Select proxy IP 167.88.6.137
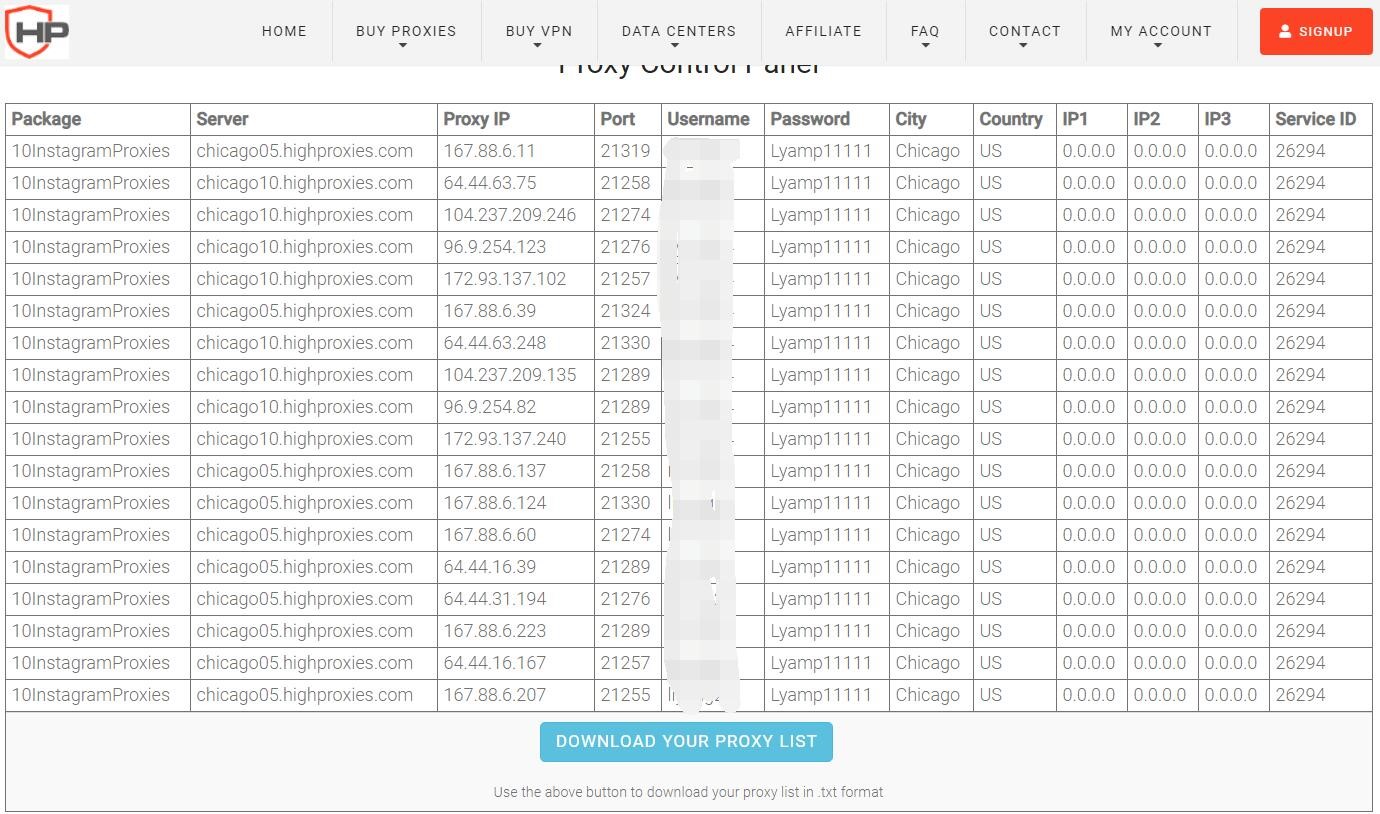This screenshot has height=814, width=1380. (495, 471)
